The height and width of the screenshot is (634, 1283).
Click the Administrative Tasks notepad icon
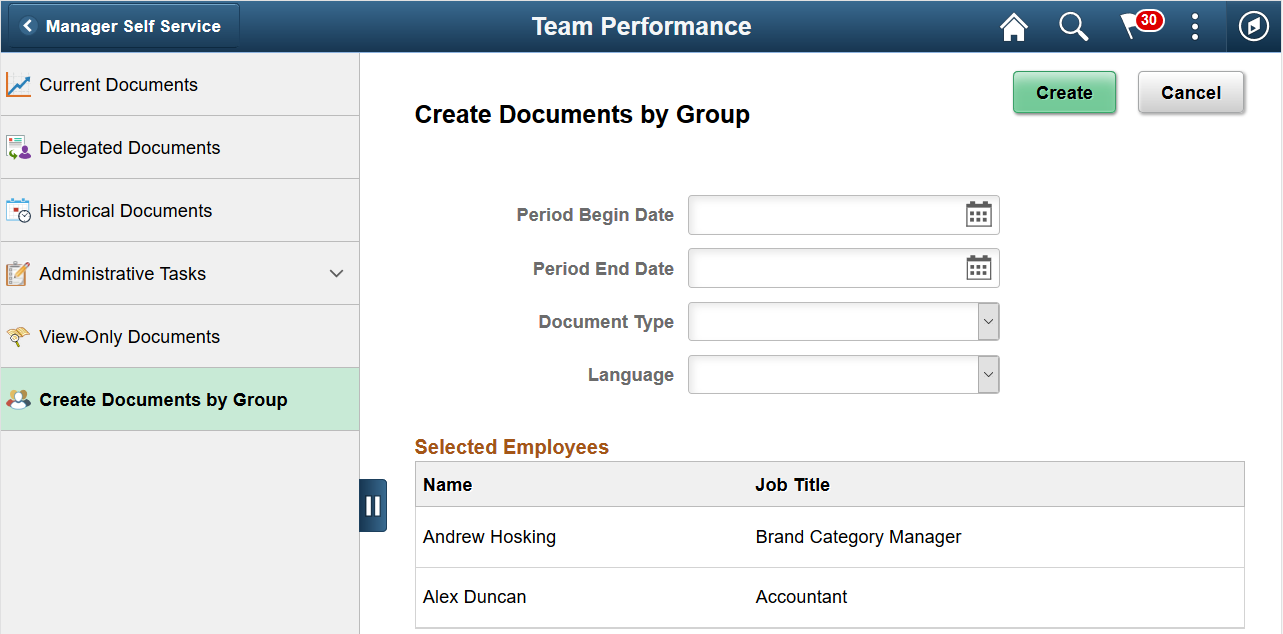click(x=18, y=274)
